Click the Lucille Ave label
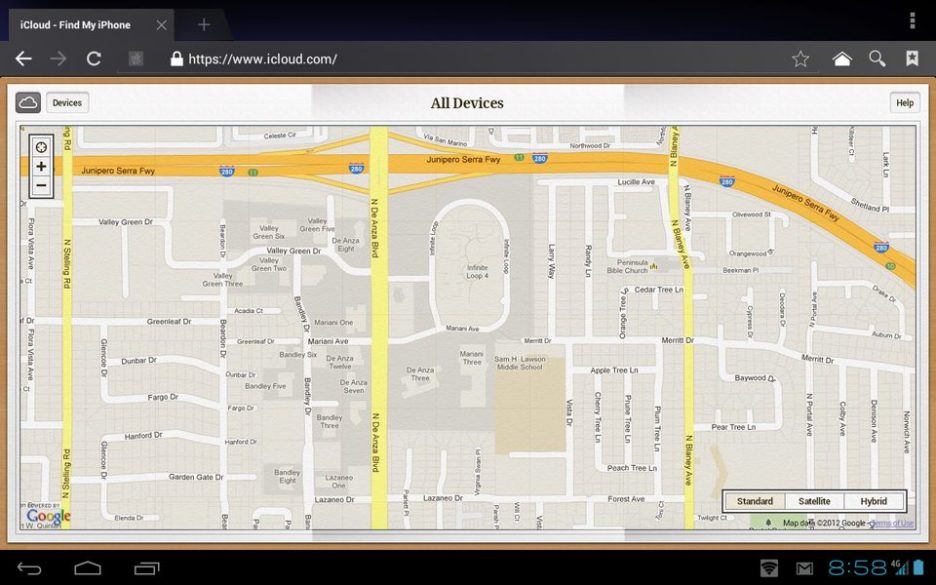 (x=636, y=181)
